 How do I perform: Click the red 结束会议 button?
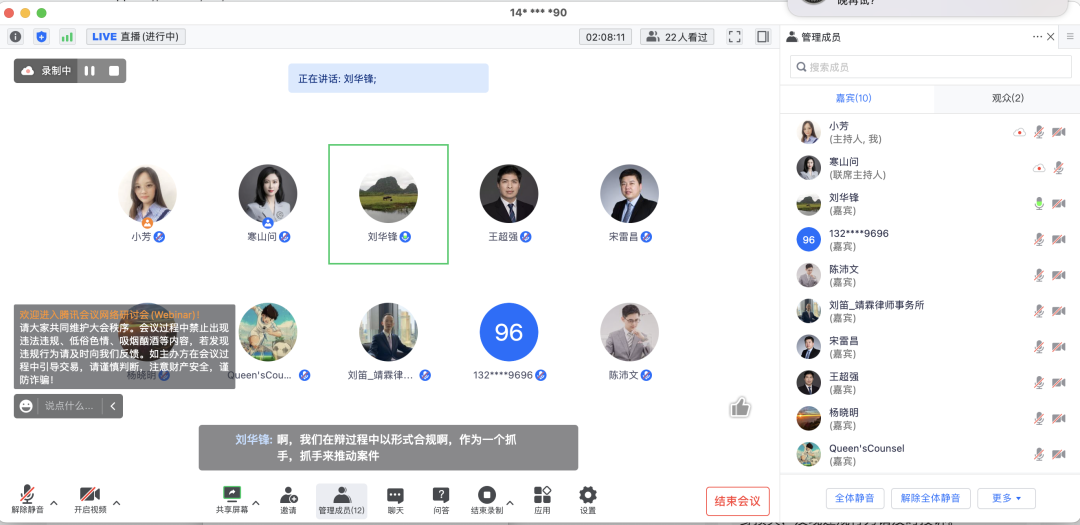[x=738, y=501]
